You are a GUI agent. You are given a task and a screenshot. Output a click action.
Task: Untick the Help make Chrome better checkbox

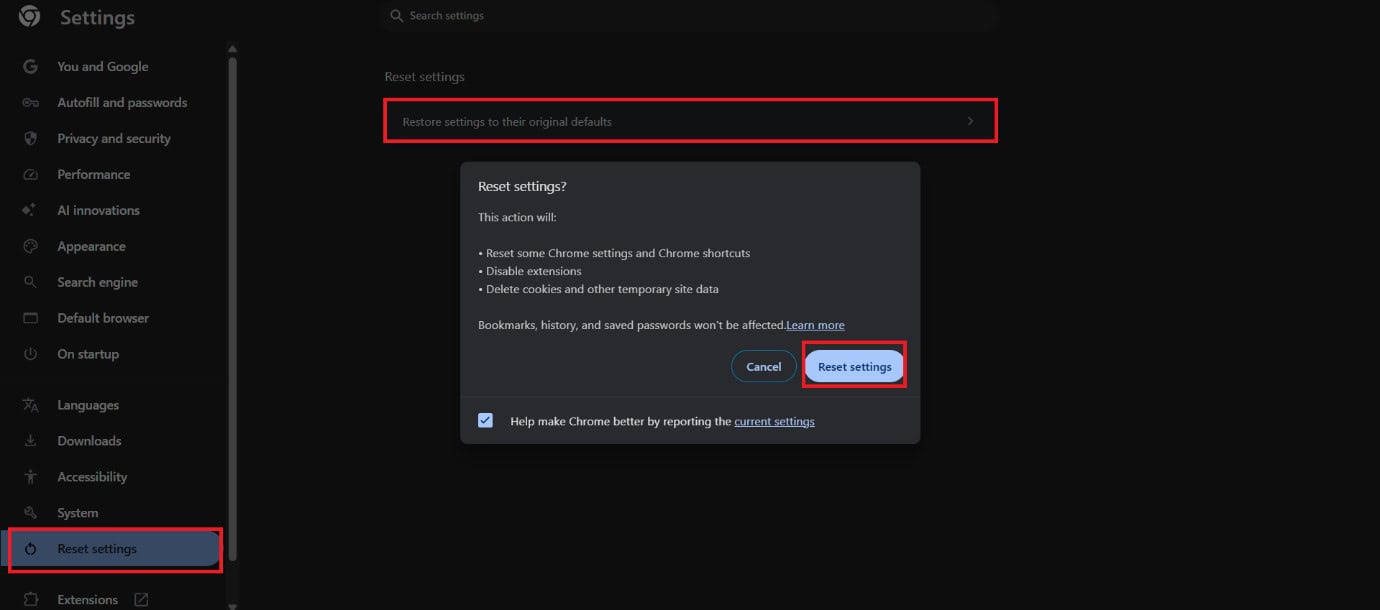(485, 421)
